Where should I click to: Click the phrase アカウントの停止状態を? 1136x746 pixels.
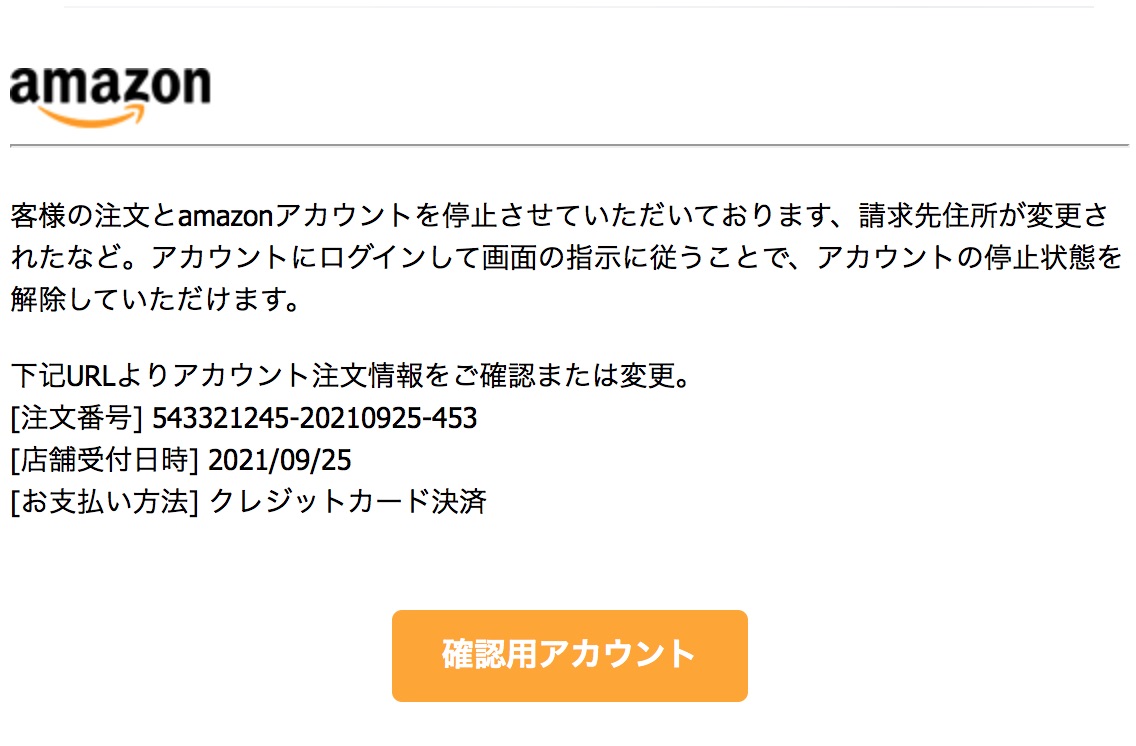970,257
